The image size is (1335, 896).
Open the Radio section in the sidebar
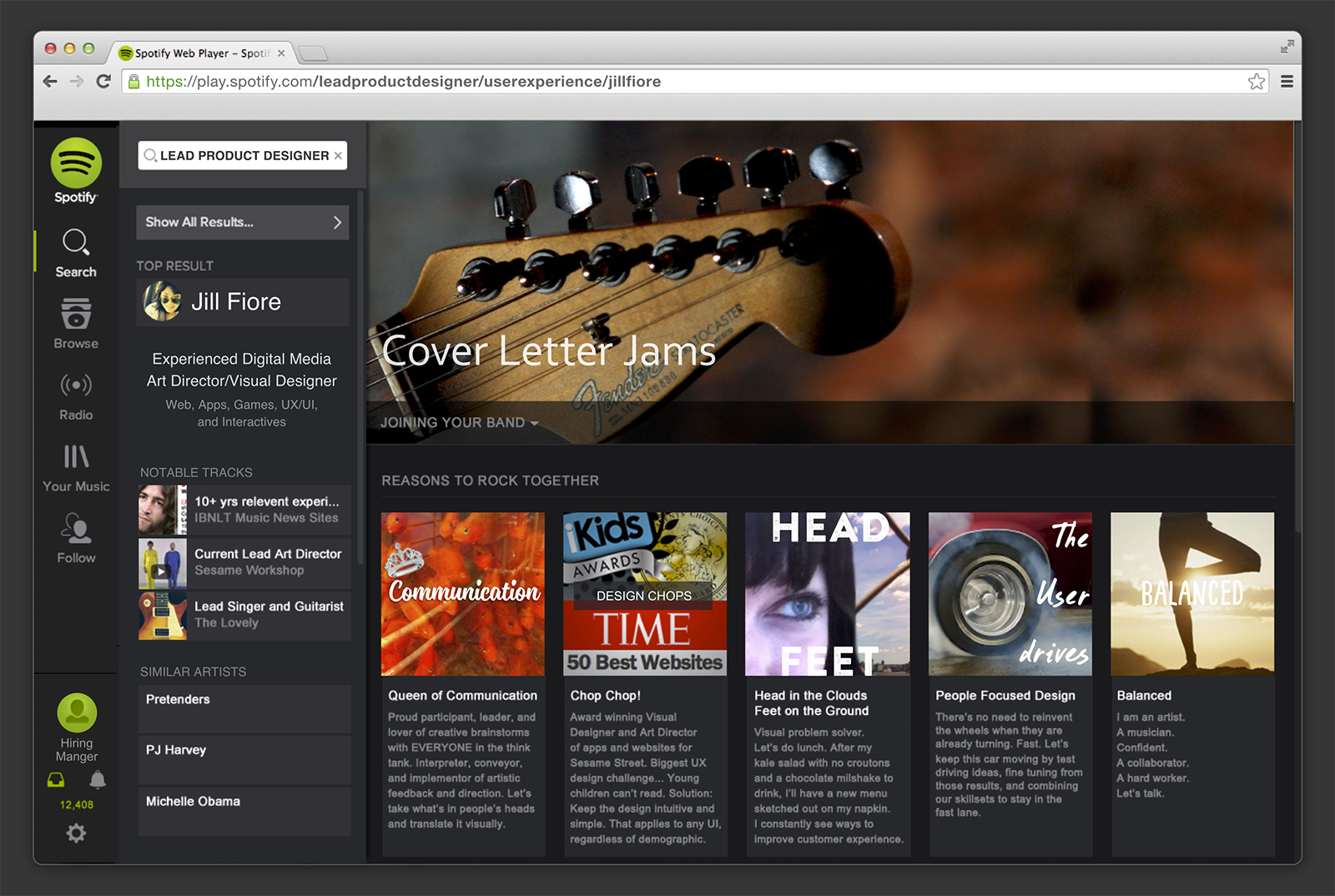tap(76, 395)
